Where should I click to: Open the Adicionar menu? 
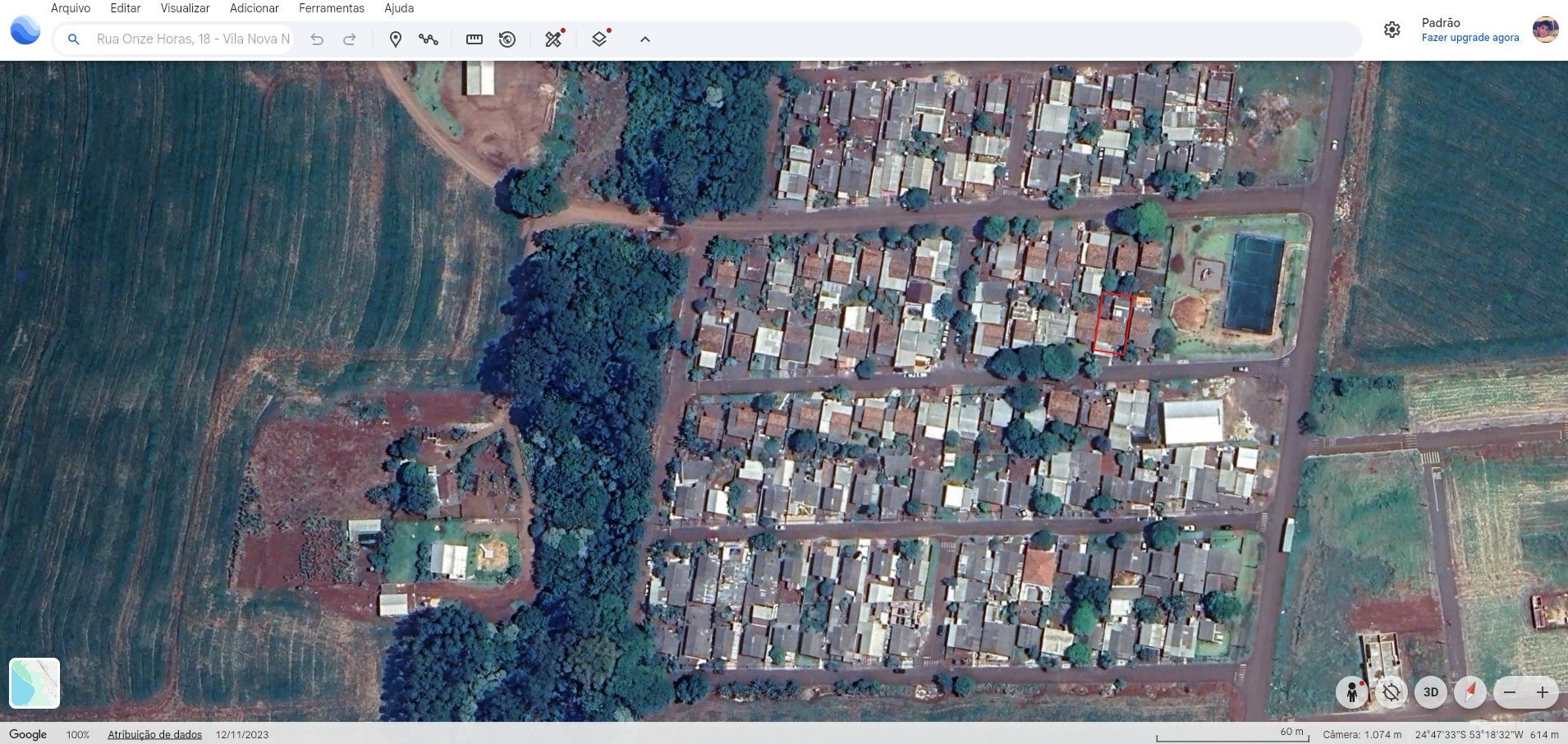pos(254,8)
